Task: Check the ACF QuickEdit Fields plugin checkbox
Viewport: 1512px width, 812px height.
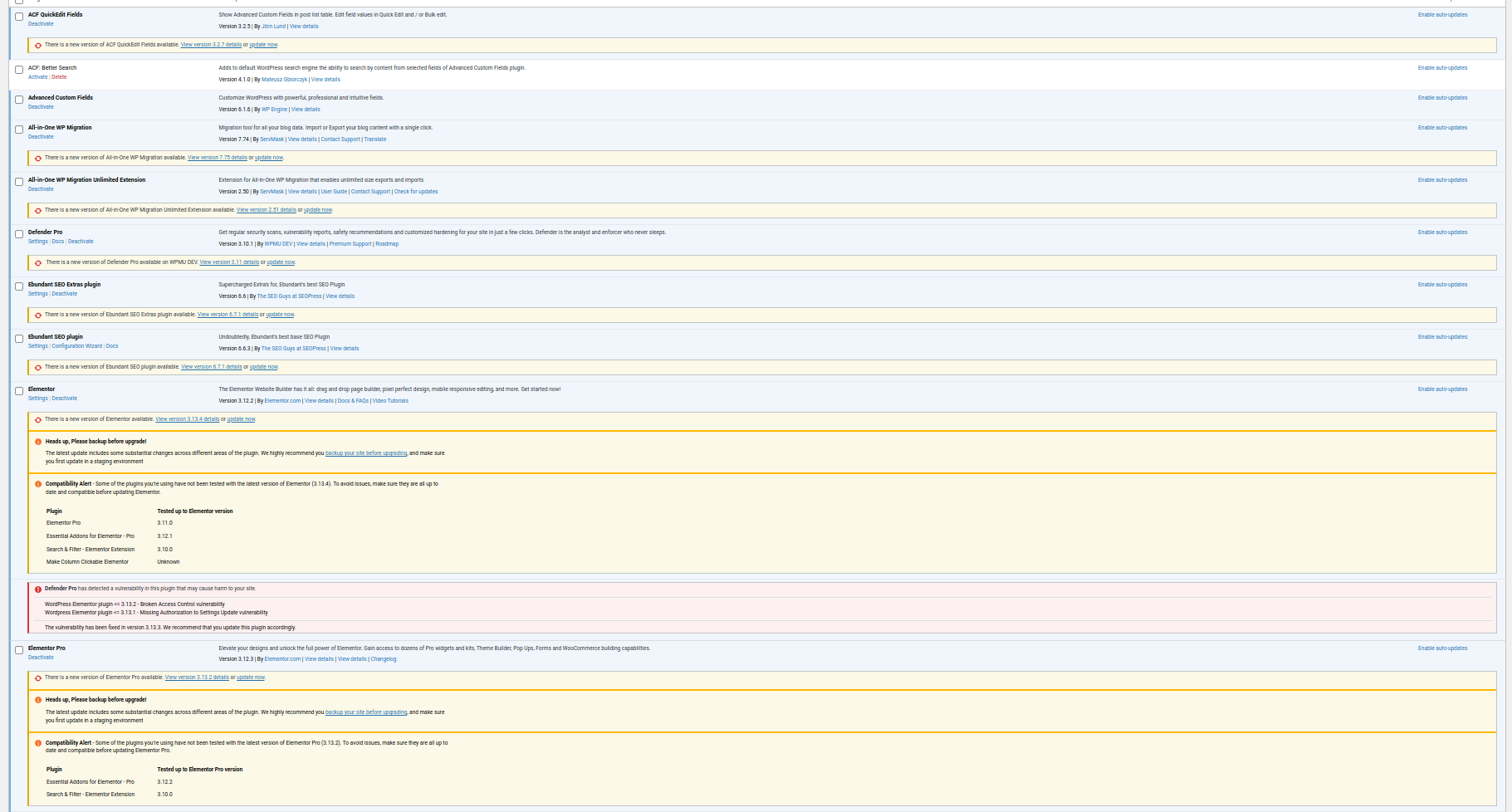Action: point(19,17)
